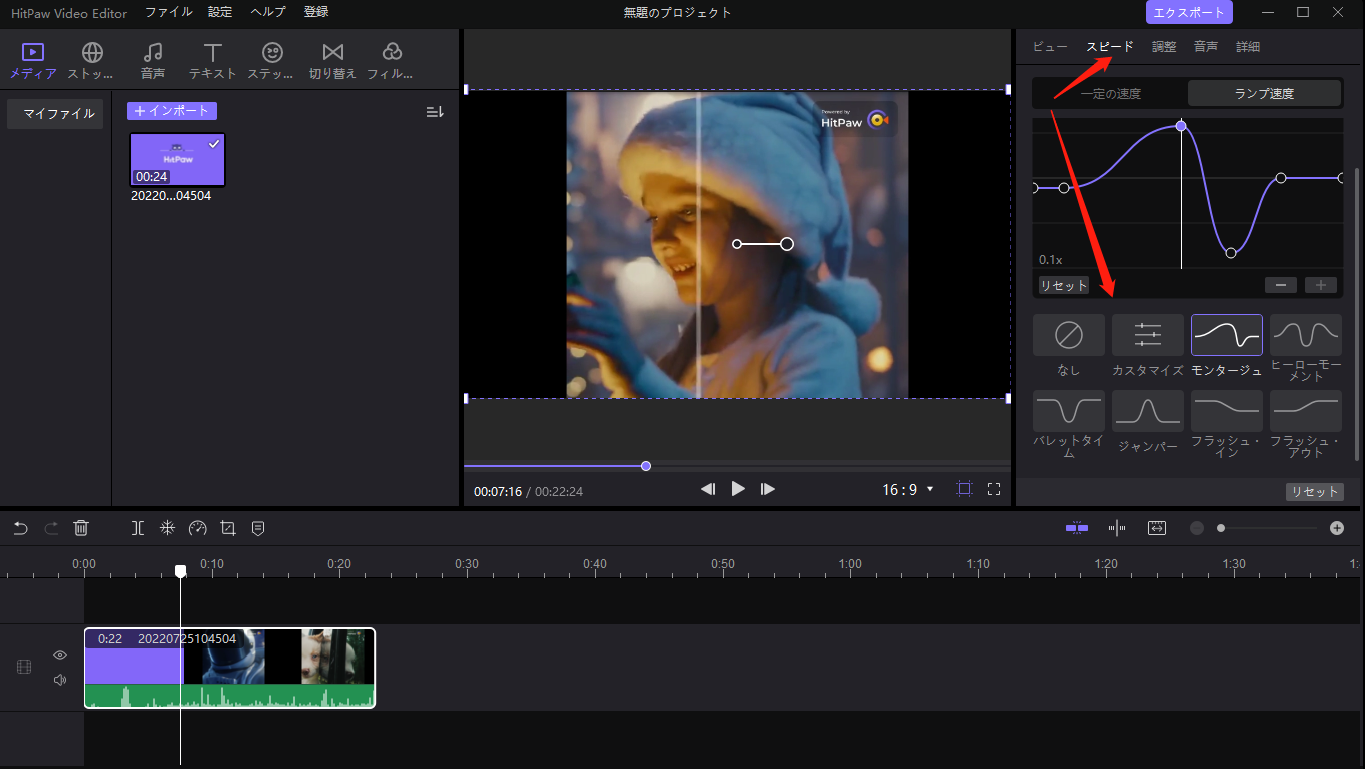Open the 16:9 aspect ratio dropdown

click(907, 489)
